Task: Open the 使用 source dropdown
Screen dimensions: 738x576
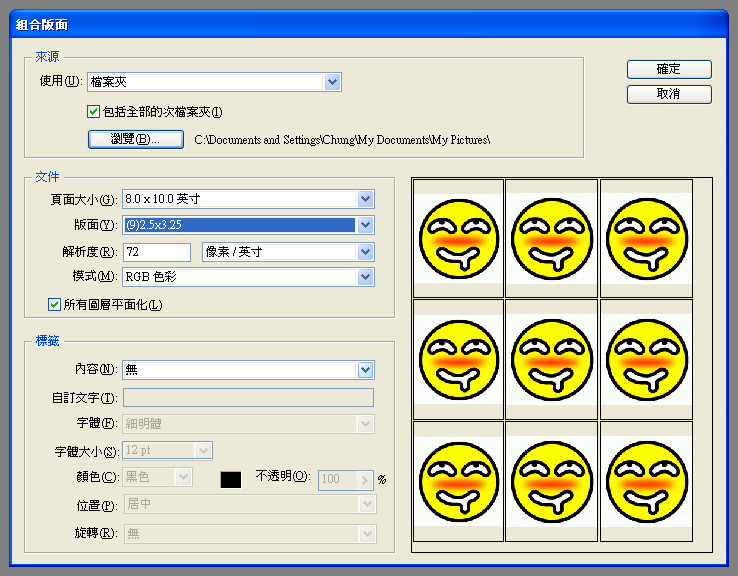Action: pyautogui.click(x=333, y=82)
